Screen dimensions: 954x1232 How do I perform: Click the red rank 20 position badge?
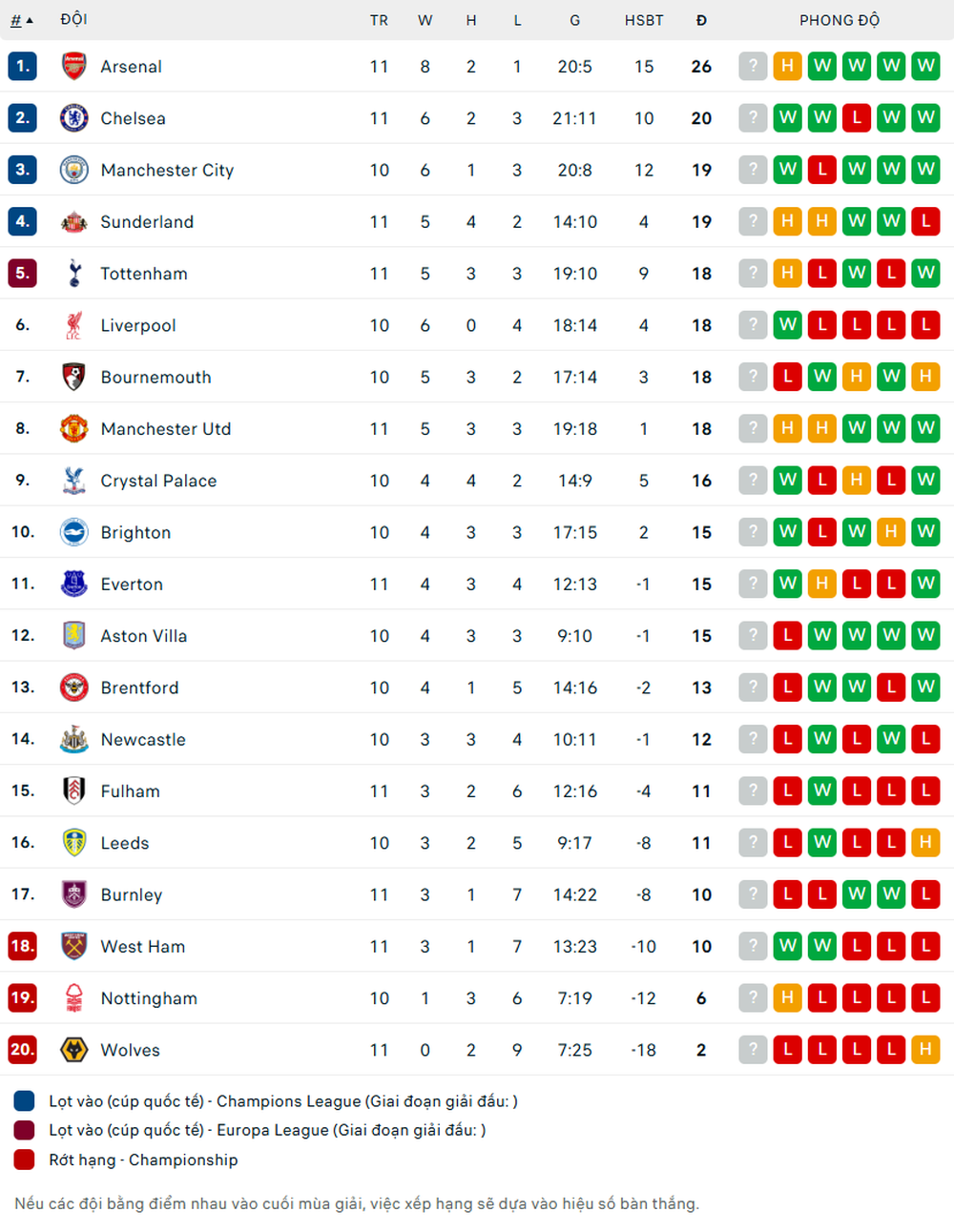coord(22,1050)
